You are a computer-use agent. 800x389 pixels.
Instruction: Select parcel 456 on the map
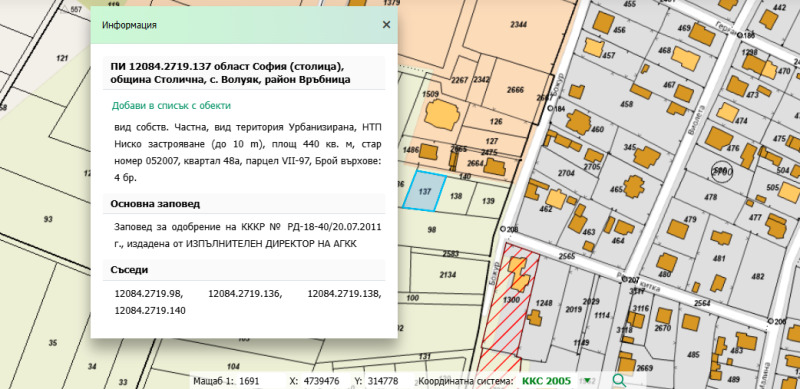tap(619, 31)
